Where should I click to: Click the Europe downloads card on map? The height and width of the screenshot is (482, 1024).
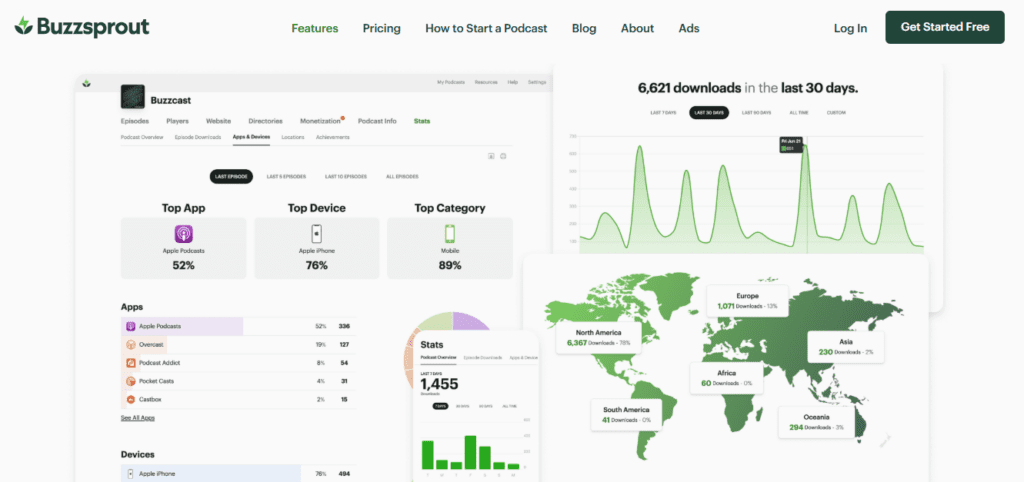click(x=747, y=300)
